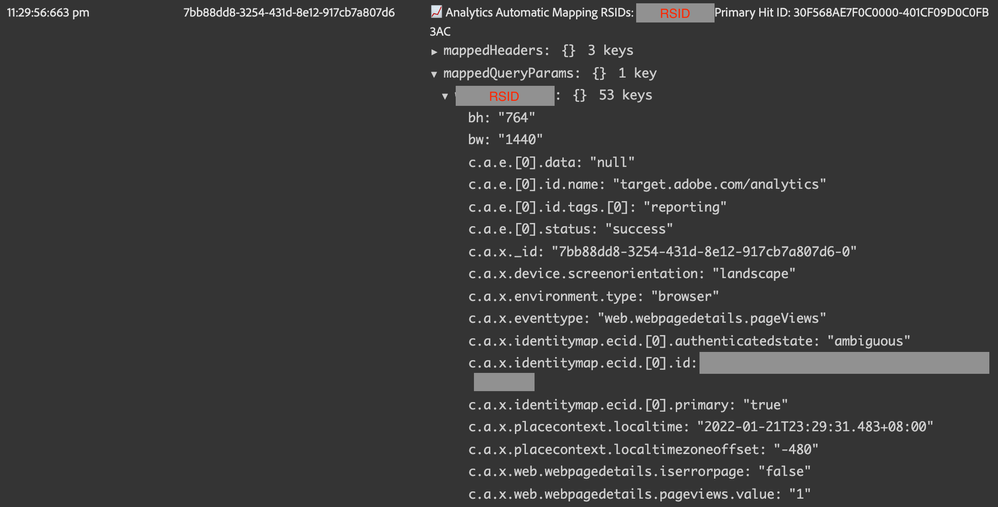This screenshot has width=998, height=507.
Task: Collapse the mappedQueryParams node
Action: pos(434,74)
